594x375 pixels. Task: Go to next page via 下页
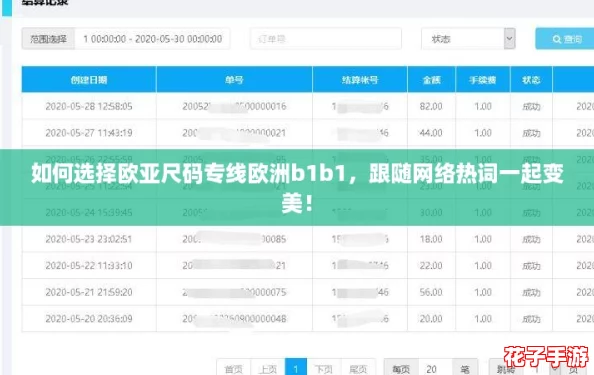tap(324, 368)
